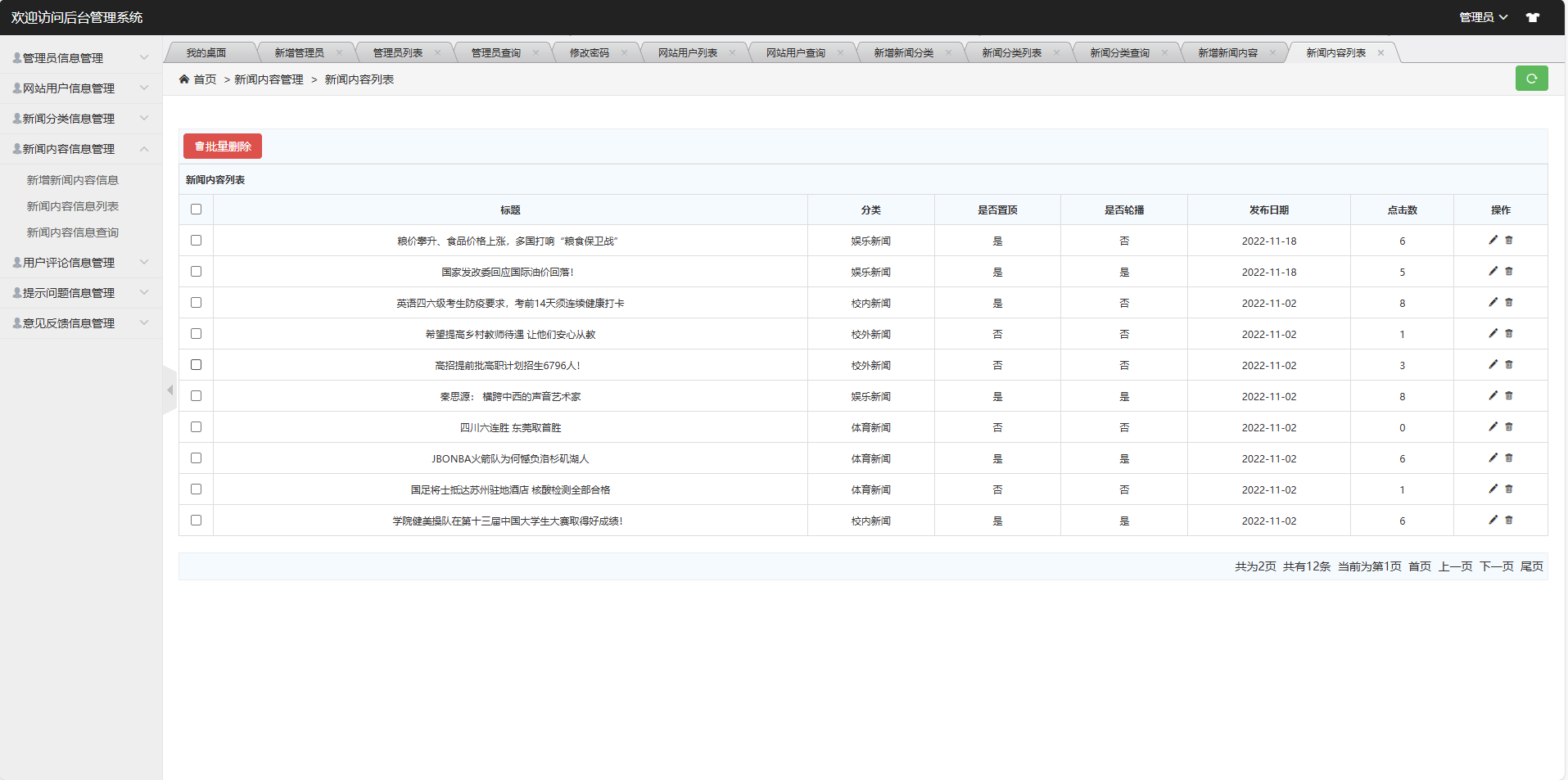Image resolution: width=1568 pixels, height=780 pixels.
Task: Delete the 四川六连胜 东莞取首胜 row
Action: (1509, 426)
